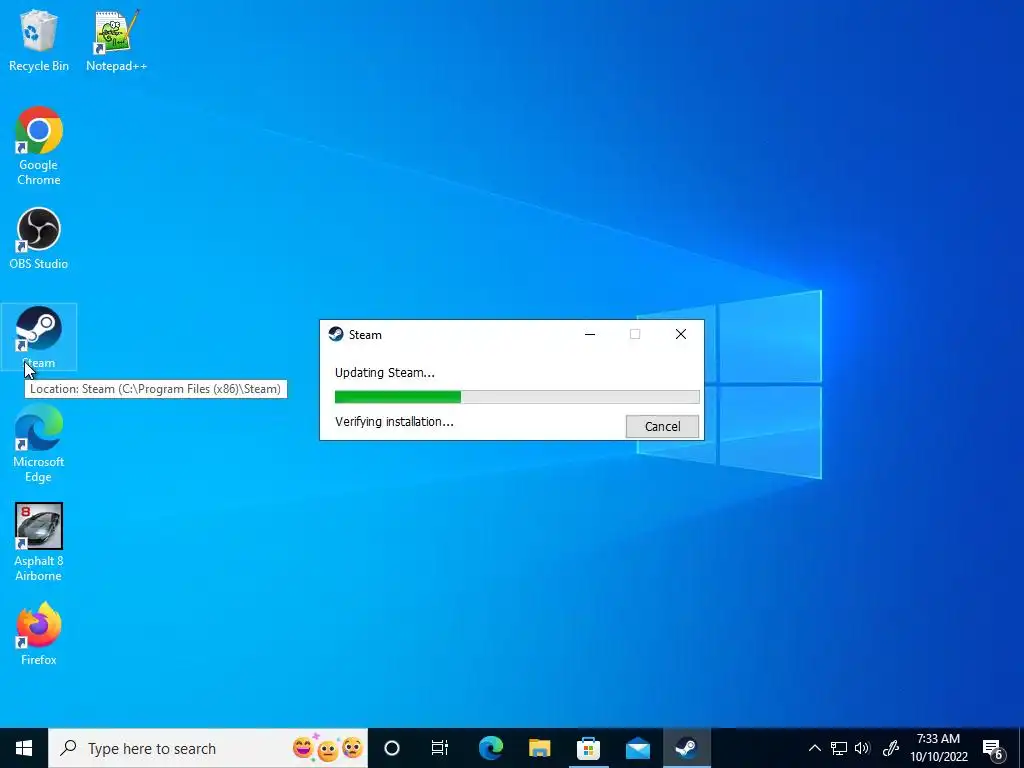Open the clock showing 7:33 AM
1024x768 pixels.
pyautogui.click(x=939, y=748)
